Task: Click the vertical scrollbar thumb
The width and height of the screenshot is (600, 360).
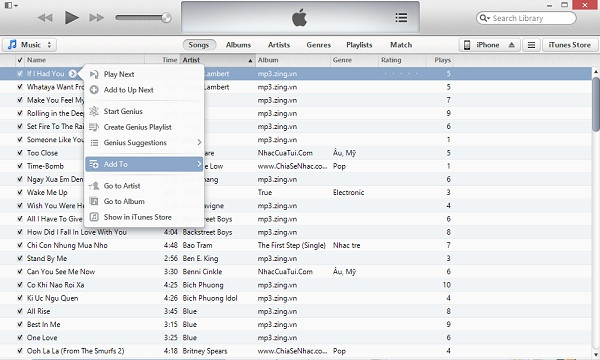Action: [596, 104]
